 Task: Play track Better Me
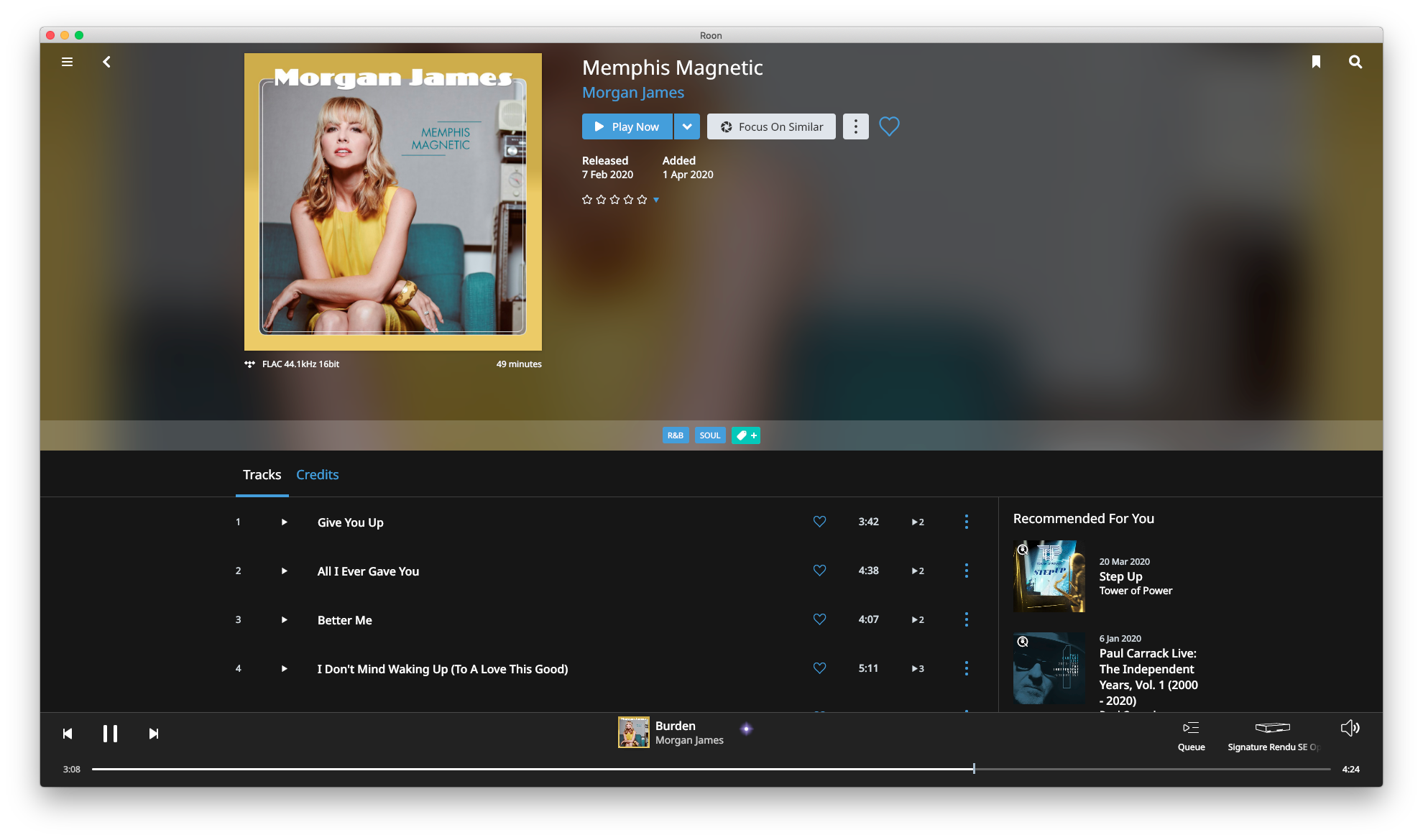pos(285,620)
